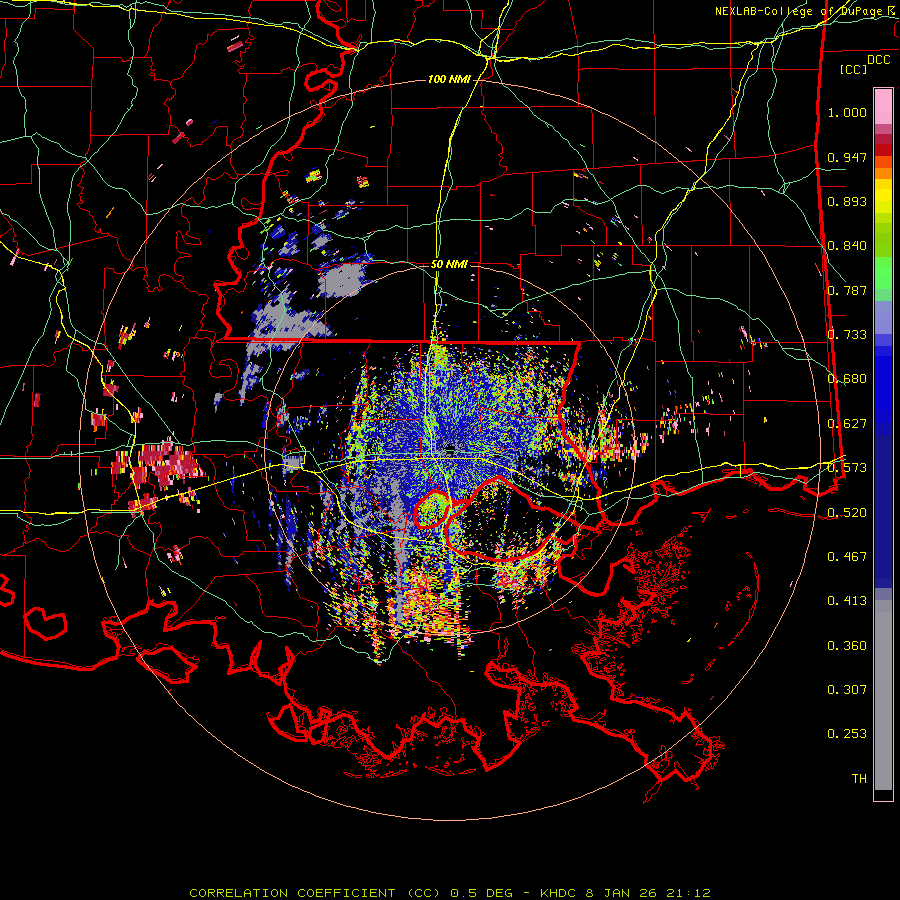Click the 0.627 legend value
Viewport: 900px width, 900px height.
[x=847, y=424]
